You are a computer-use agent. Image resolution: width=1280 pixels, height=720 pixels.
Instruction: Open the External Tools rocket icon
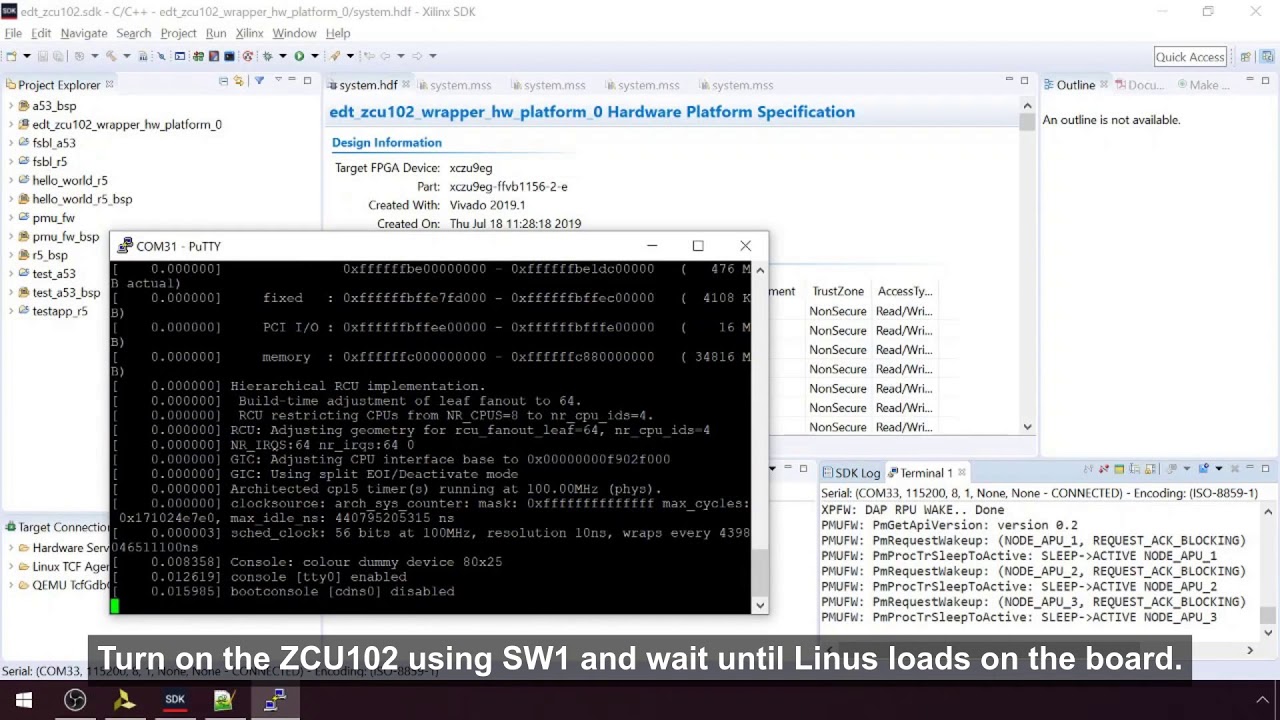[x=334, y=56]
